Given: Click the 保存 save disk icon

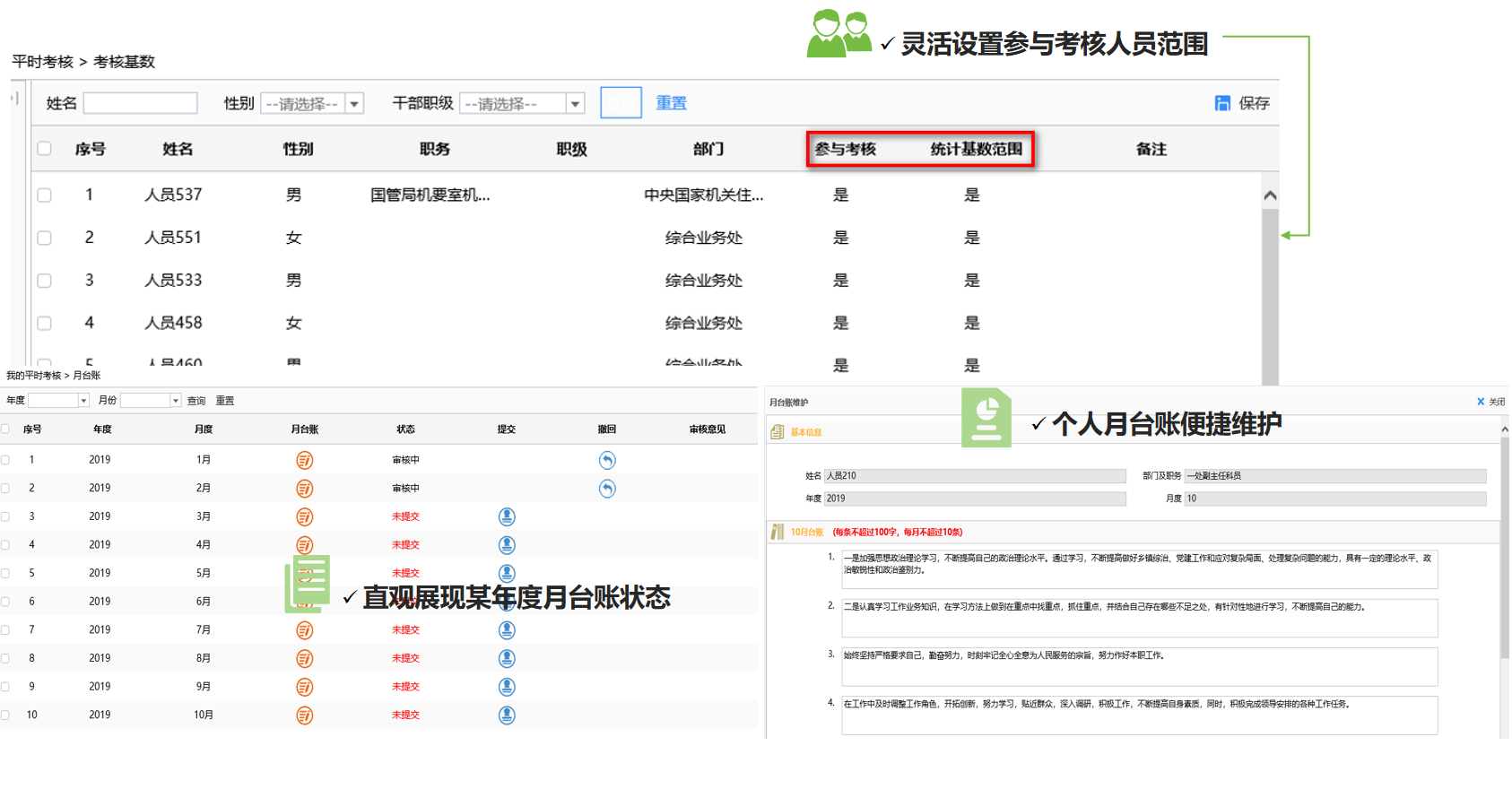Looking at the screenshot, I should 1222,103.
